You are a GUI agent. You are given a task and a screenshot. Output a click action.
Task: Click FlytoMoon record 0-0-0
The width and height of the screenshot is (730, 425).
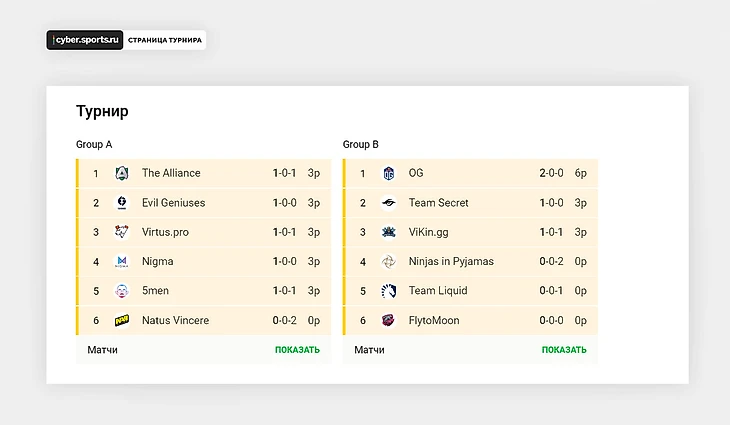point(551,320)
